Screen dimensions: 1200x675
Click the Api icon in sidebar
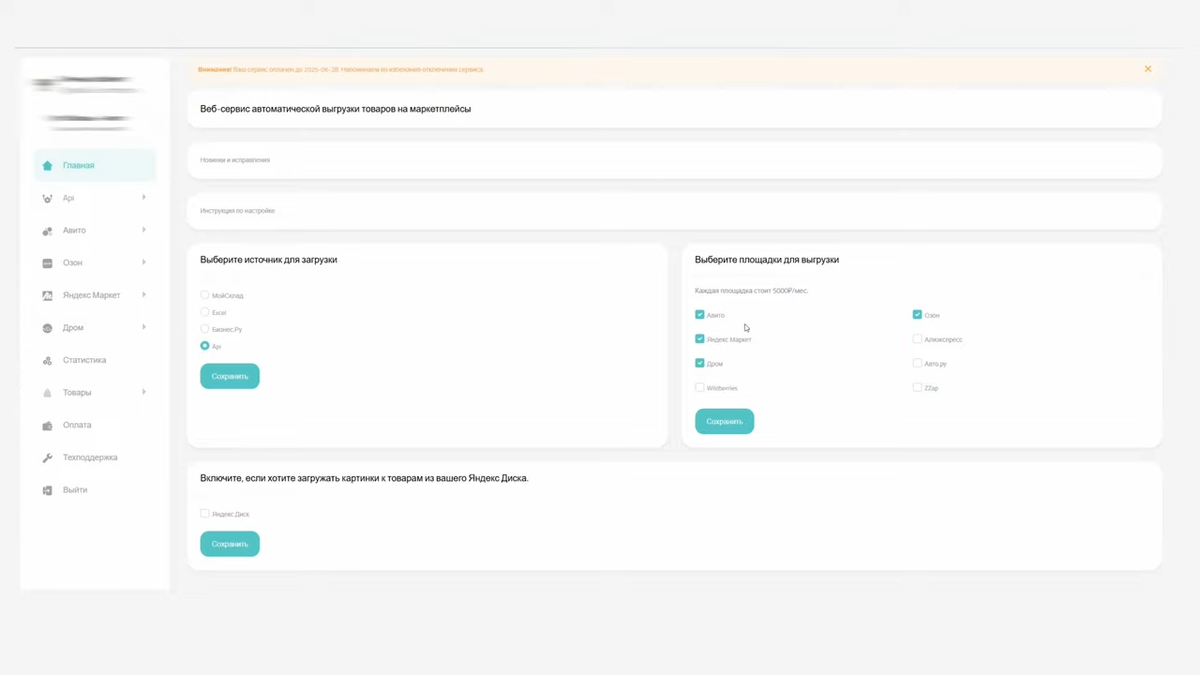(x=47, y=198)
